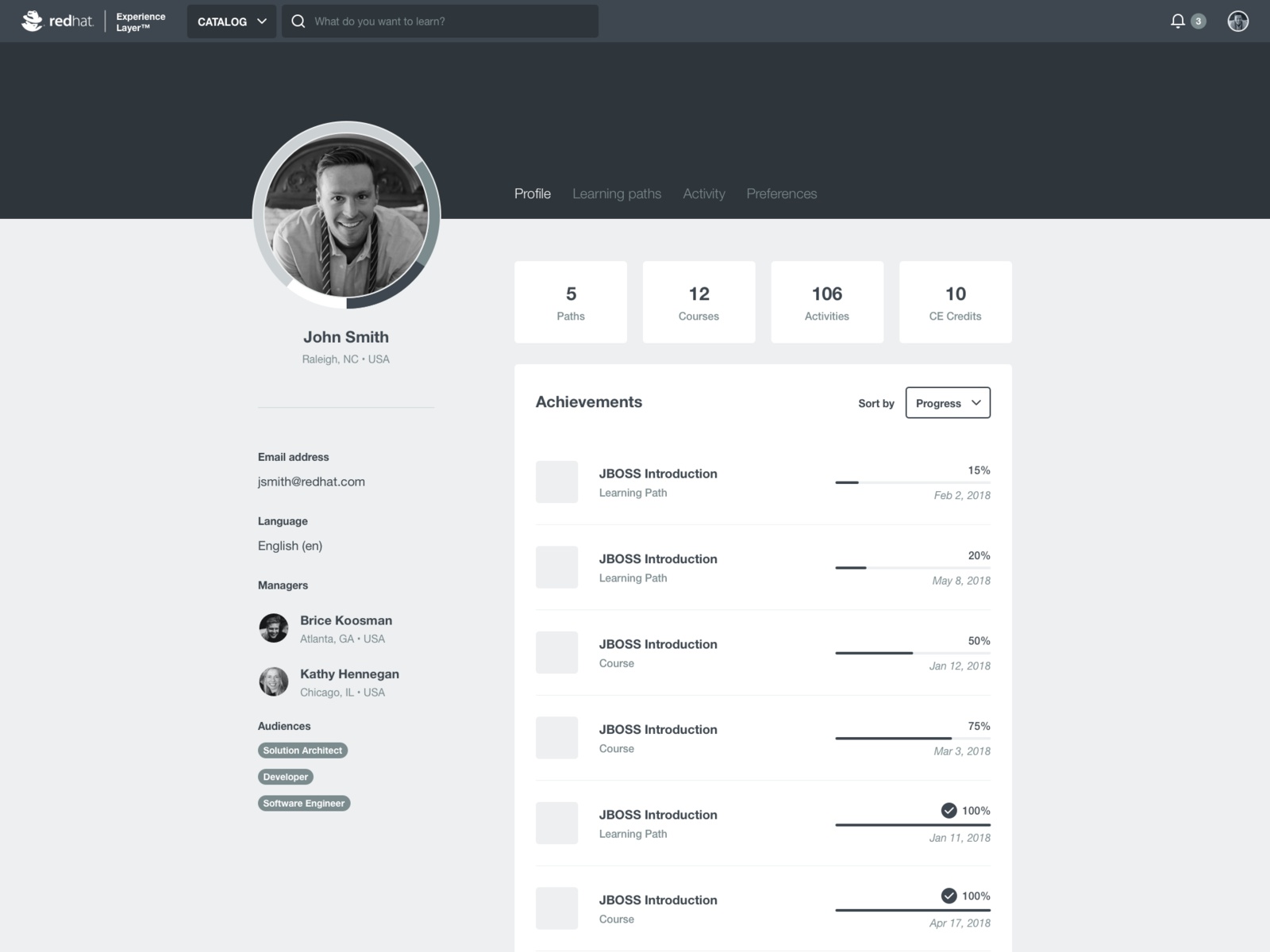Switch to the Learning paths tab

[x=617, y=194]
